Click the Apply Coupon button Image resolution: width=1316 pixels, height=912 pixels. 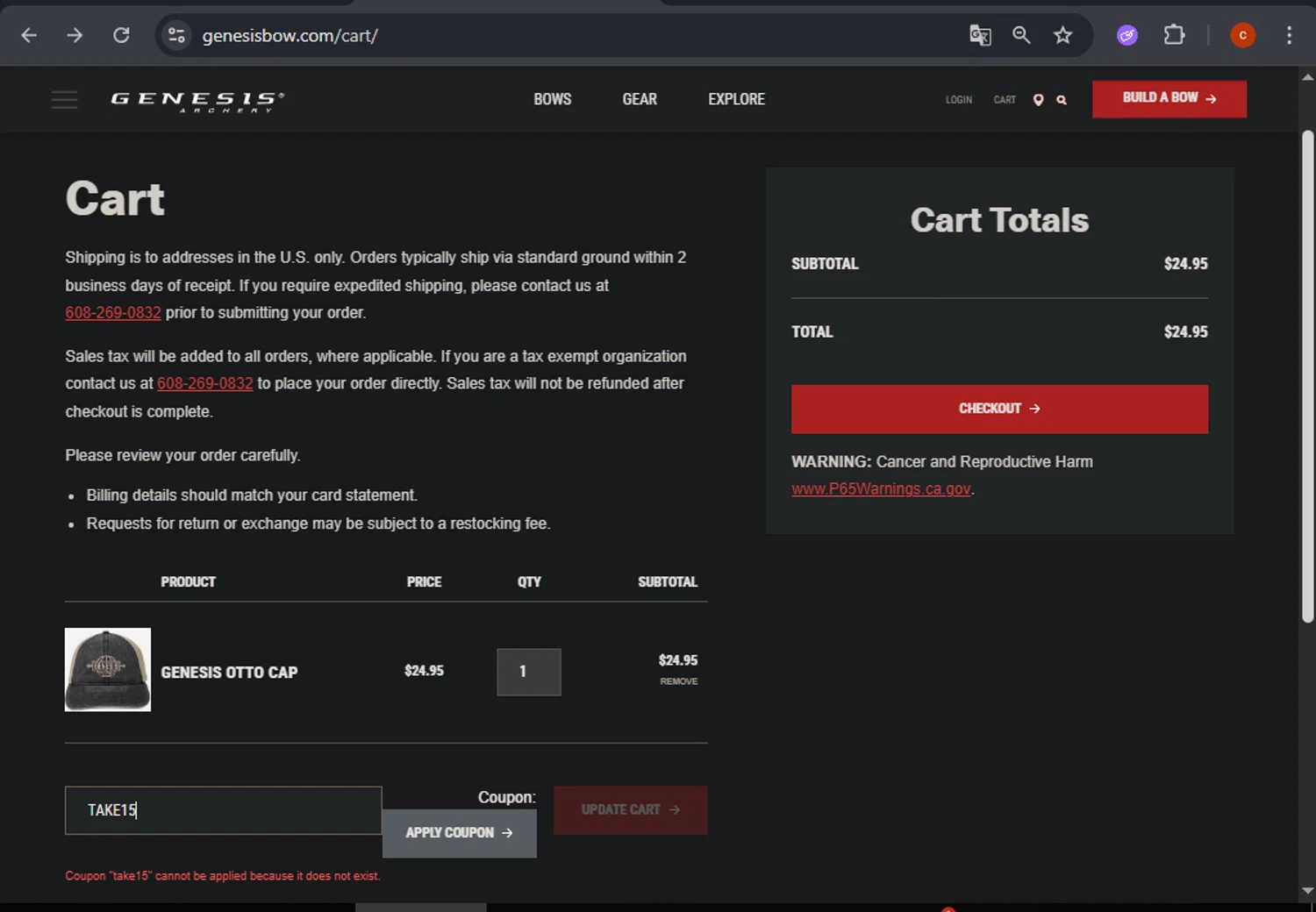point(459,833)
